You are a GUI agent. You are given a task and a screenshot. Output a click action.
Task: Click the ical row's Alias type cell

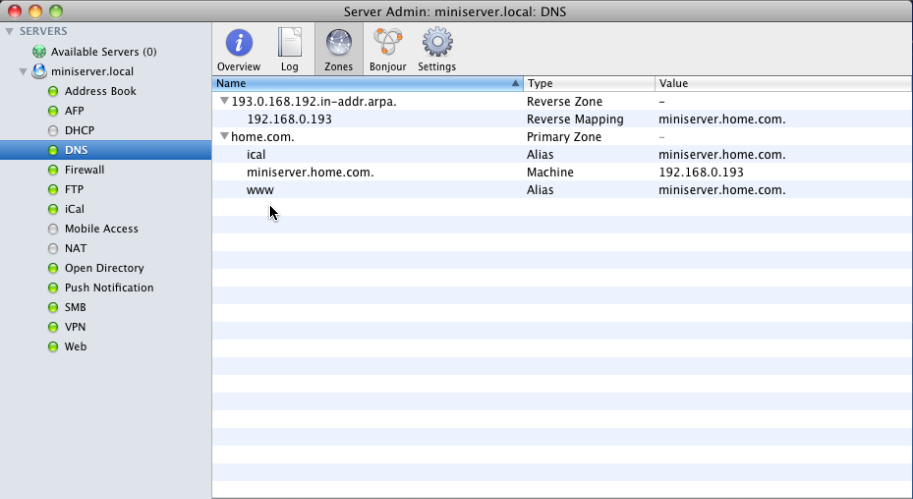tap(540, 154)
